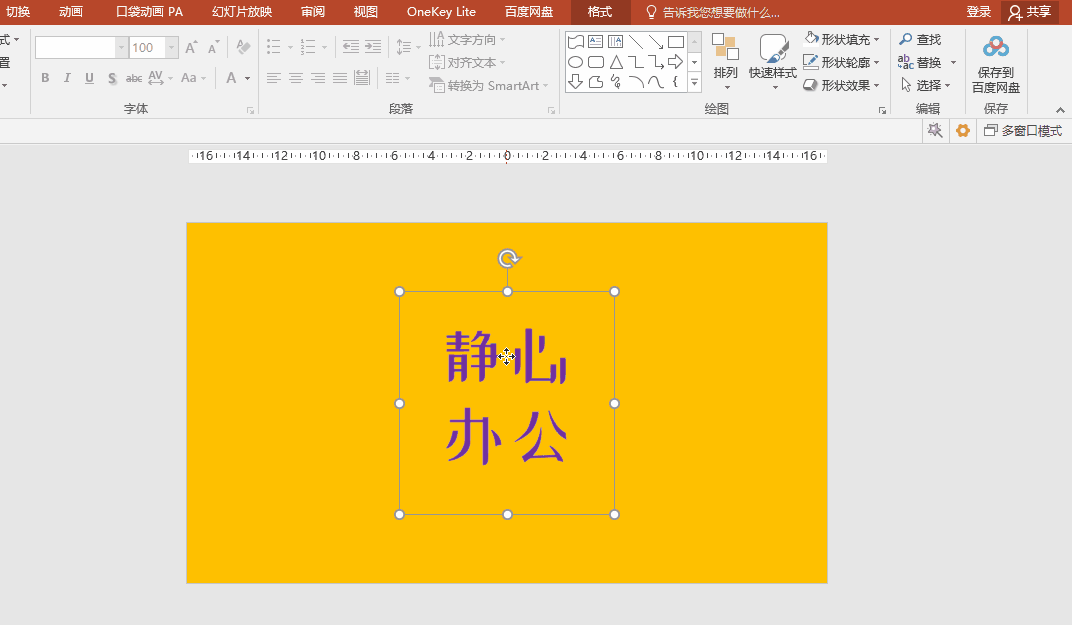
Task: Open the 百度网盘 ribbon tab
Action: tap(528, 12)
